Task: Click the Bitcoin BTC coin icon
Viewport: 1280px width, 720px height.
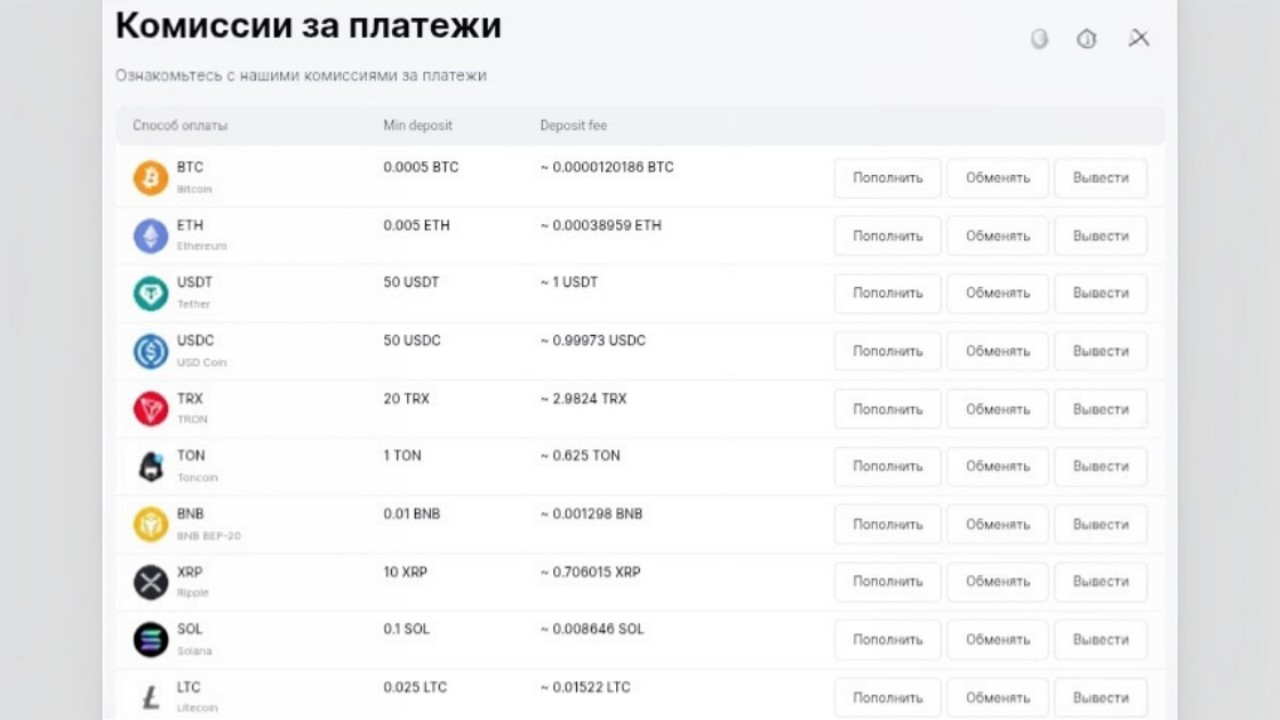Action: pyautogui.click(x=151, y=178)
